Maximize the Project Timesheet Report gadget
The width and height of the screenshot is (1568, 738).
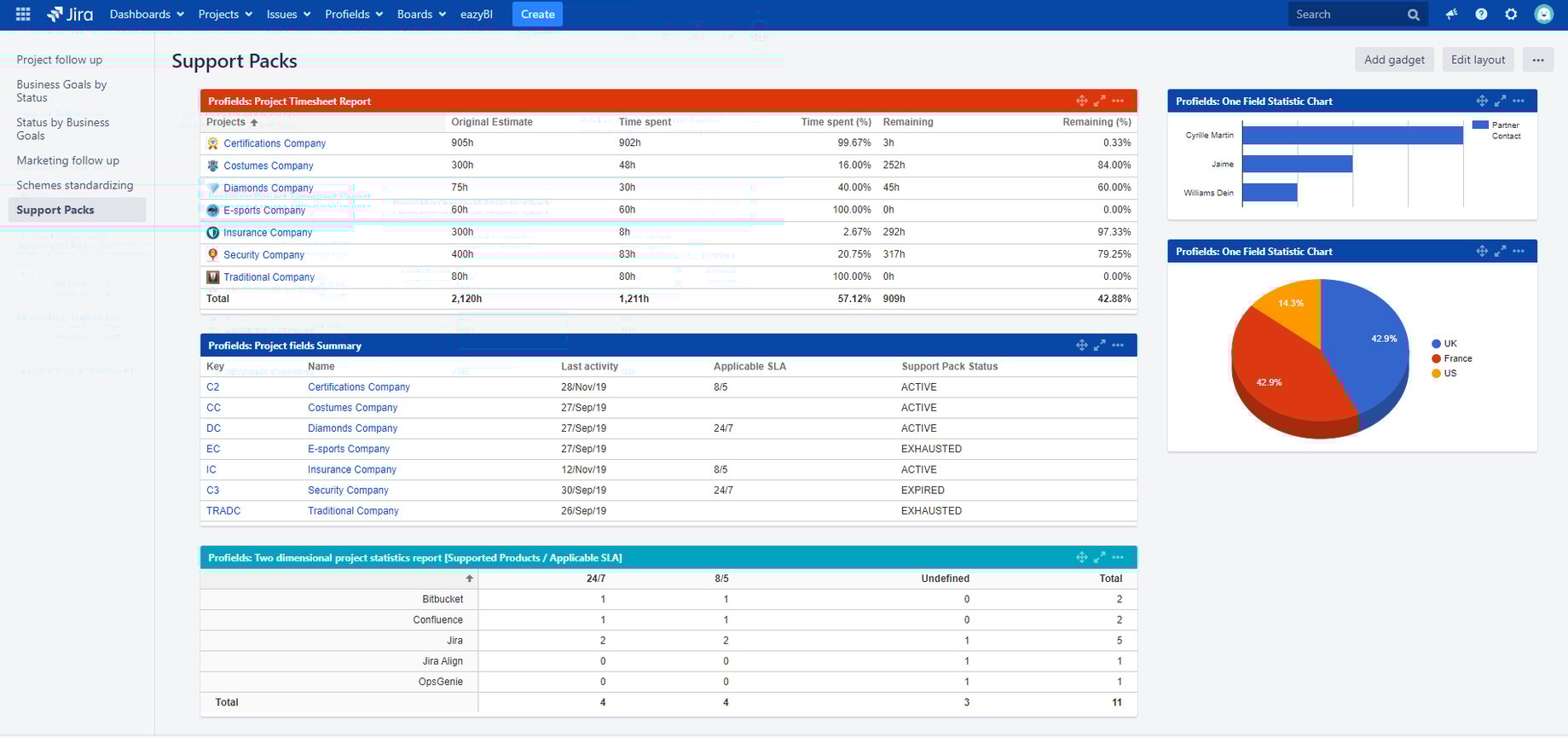(x=1099, y=101)
